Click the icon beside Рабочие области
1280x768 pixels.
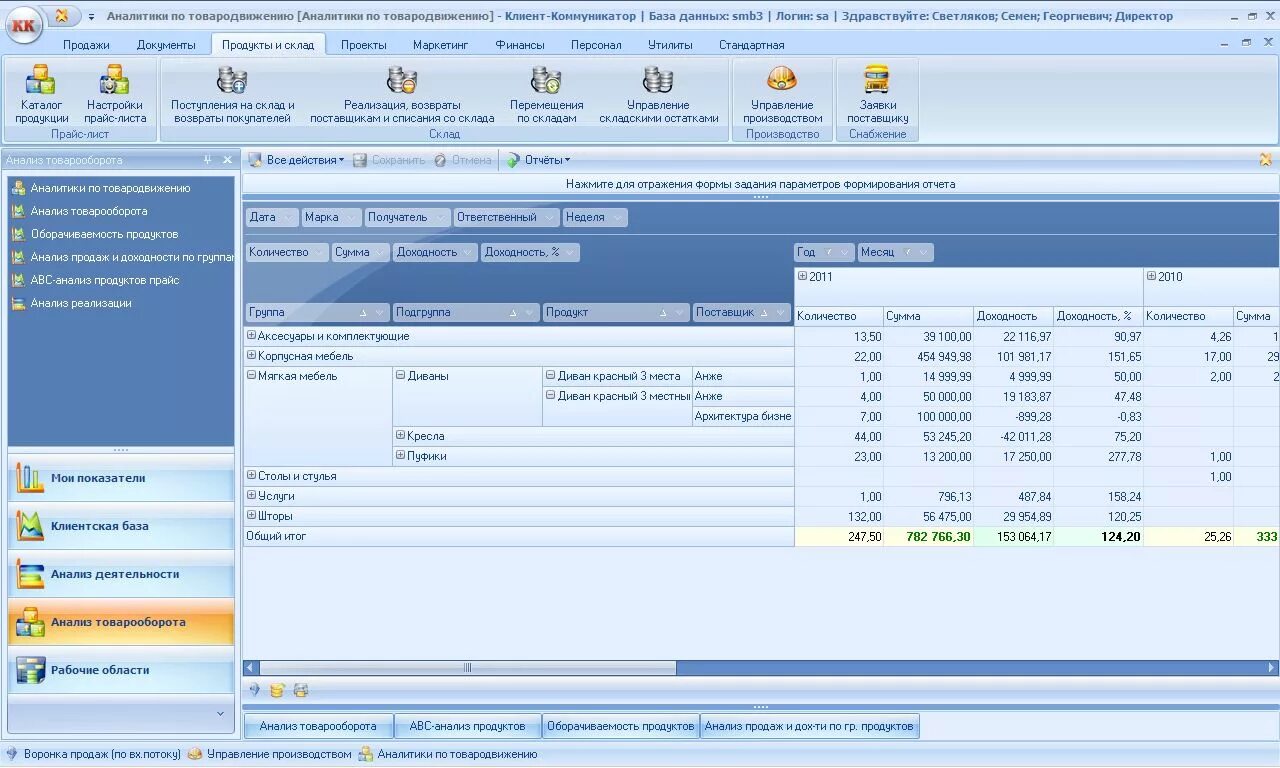pyautogui.click(x=29, y=670)
